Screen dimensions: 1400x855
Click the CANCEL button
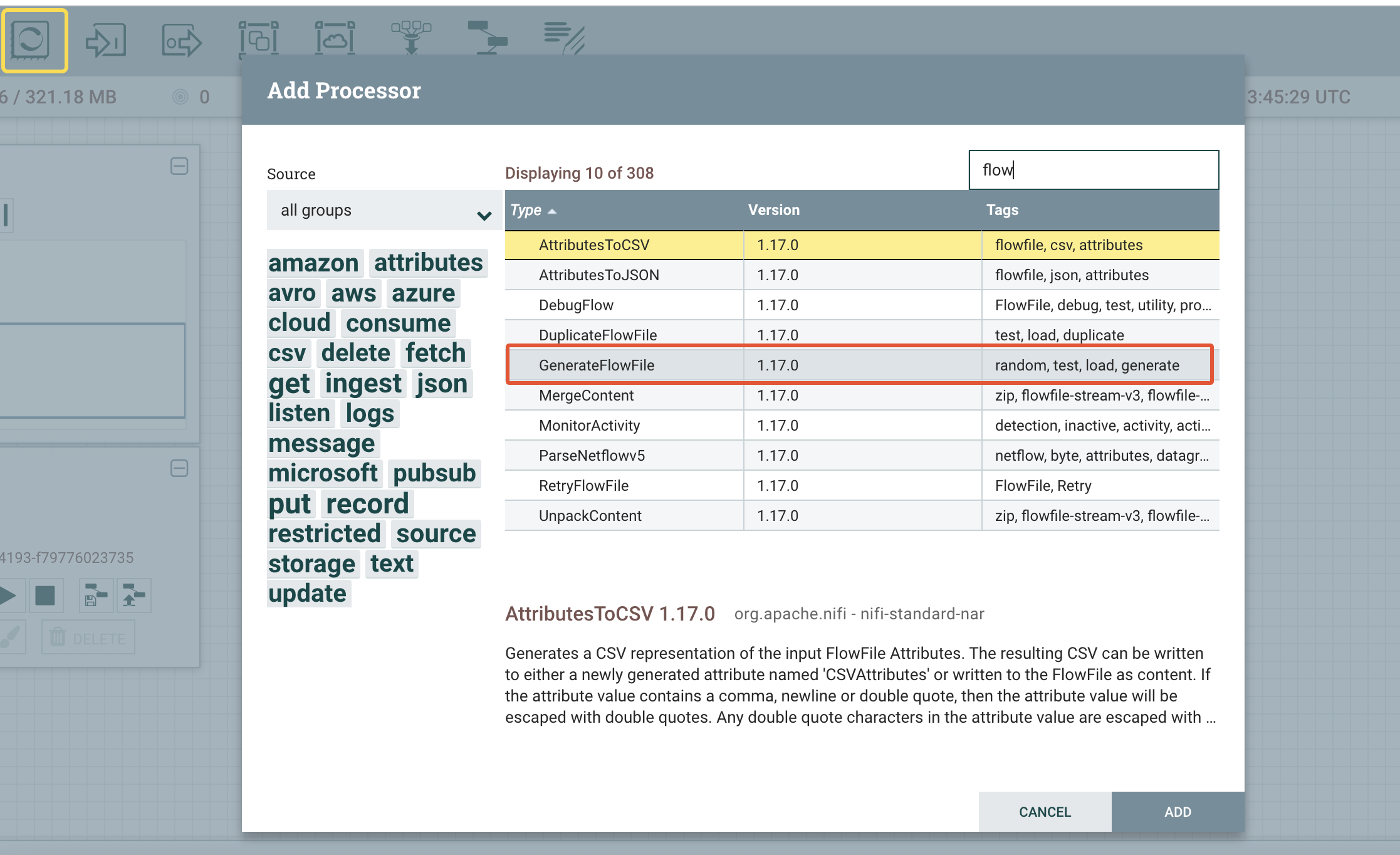[1045, 812]
